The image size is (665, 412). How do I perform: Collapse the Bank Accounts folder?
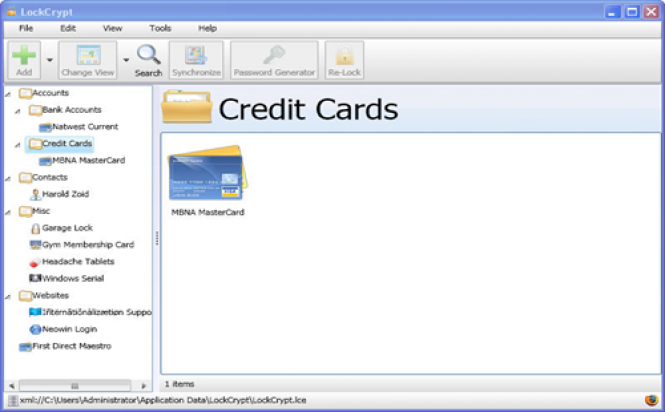coord(18,110)
